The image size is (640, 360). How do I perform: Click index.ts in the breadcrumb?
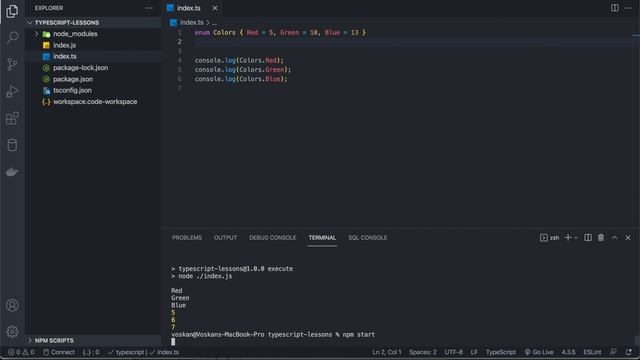191,22
